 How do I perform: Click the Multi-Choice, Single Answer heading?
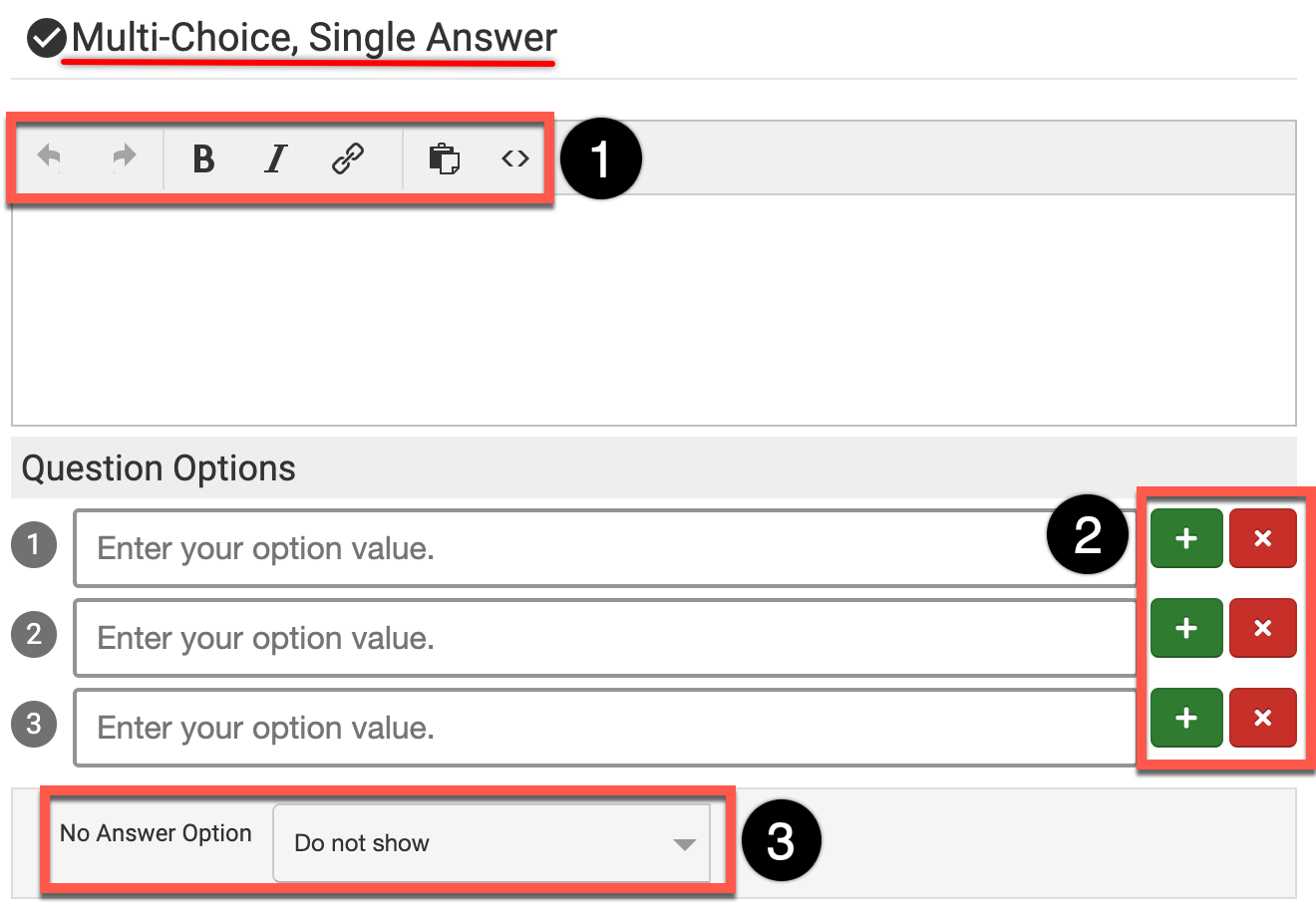pyautogui.click(x=314, y=39)
